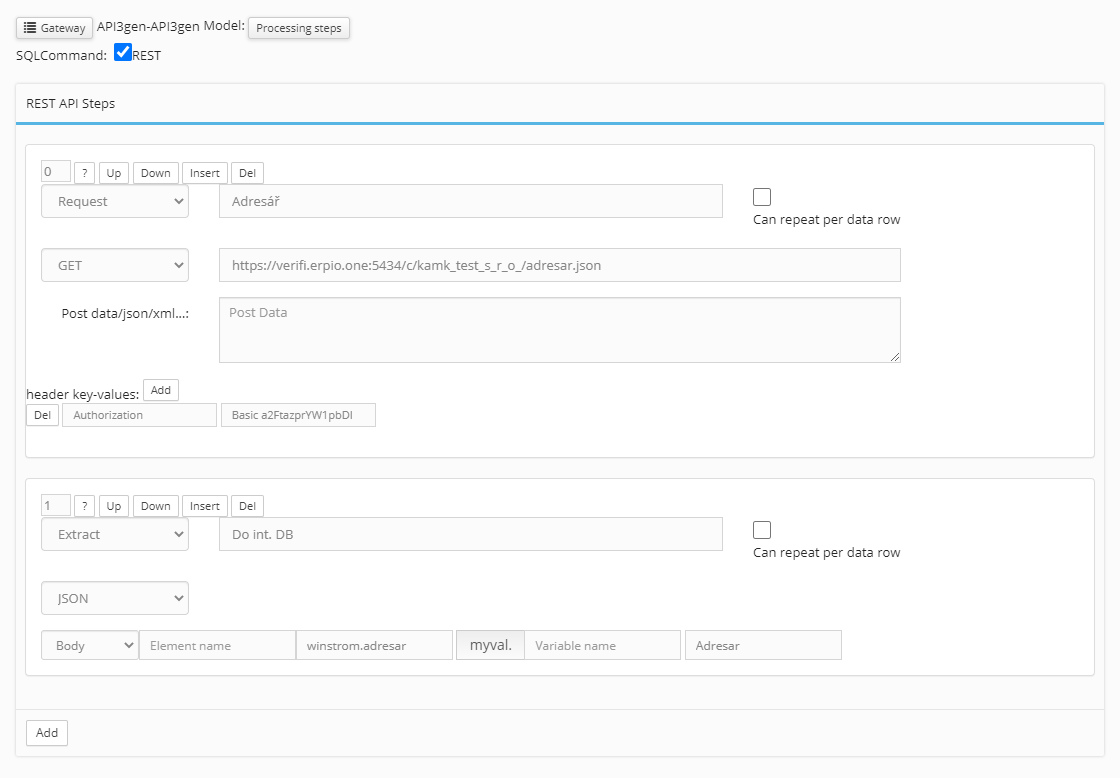Delete the Authorization header row
Viewport: 1120px width, 778px height.
click(42, 415)
